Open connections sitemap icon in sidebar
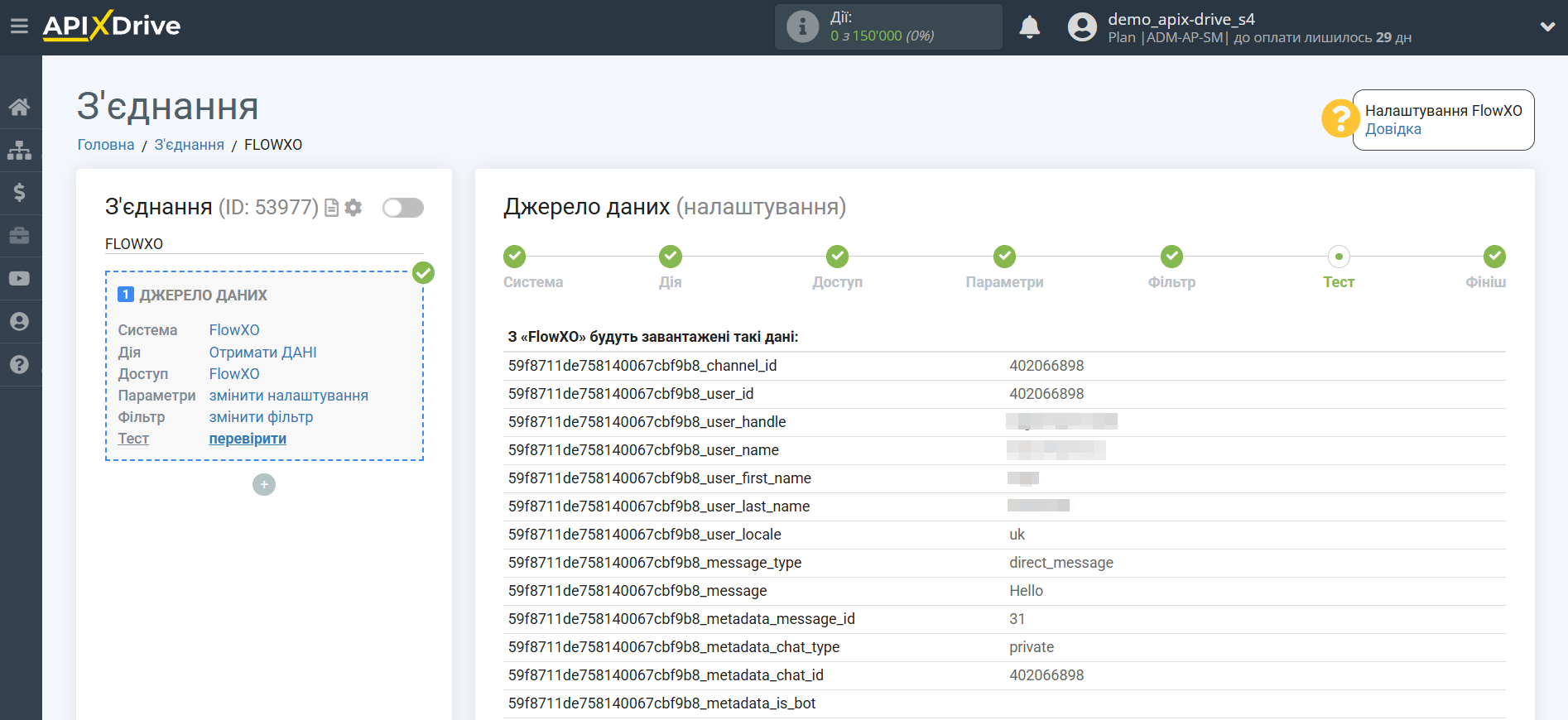The height and width of the screenshot is (720, 1568). [x=19, y=150]
